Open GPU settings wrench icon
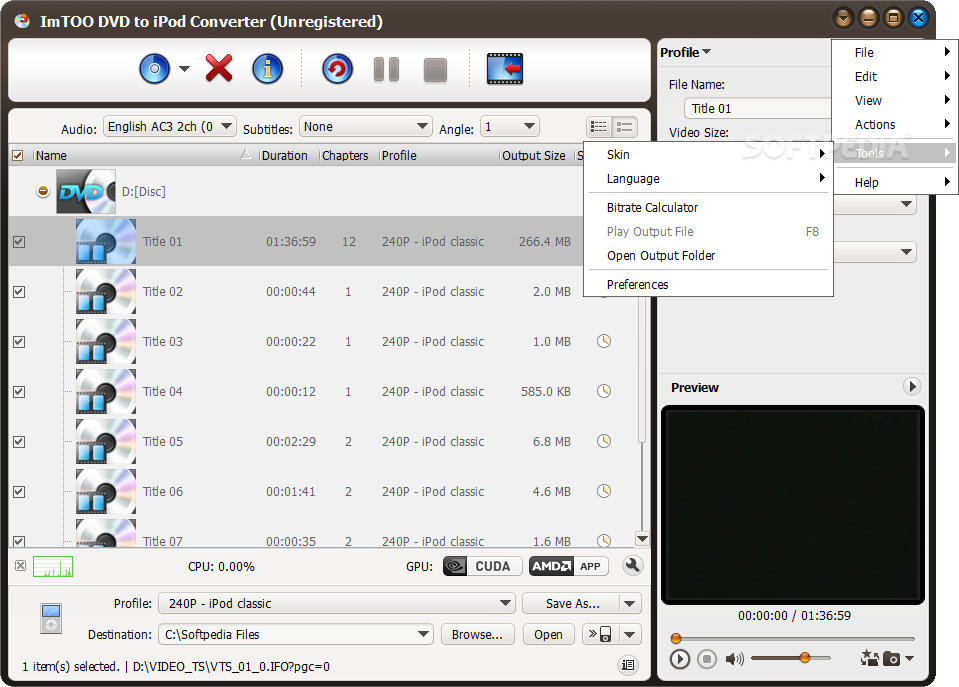This screenshot has width=959, height=687. tap(632, 565)
